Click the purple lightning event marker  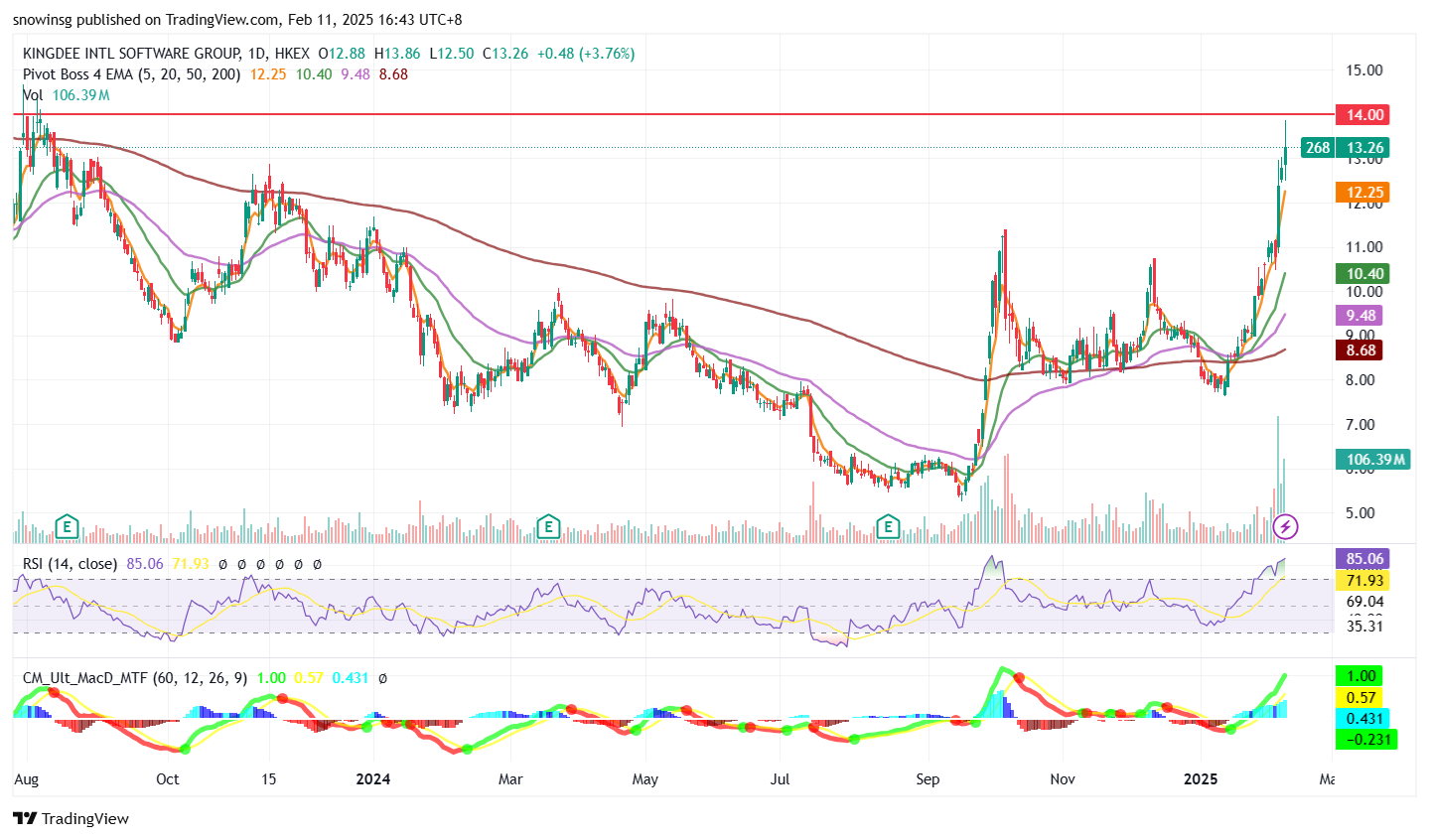[1286, 526]
